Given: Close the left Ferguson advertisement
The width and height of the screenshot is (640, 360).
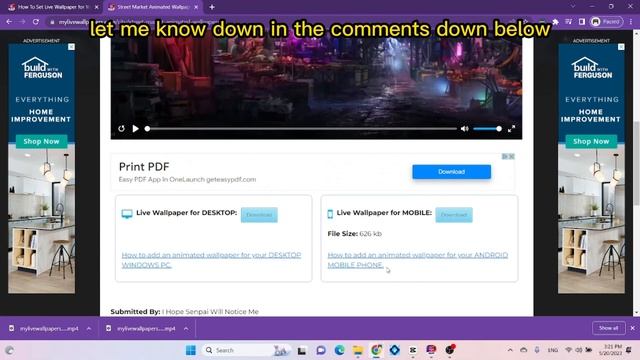Looking at the screenshot, I should point(71,47).
